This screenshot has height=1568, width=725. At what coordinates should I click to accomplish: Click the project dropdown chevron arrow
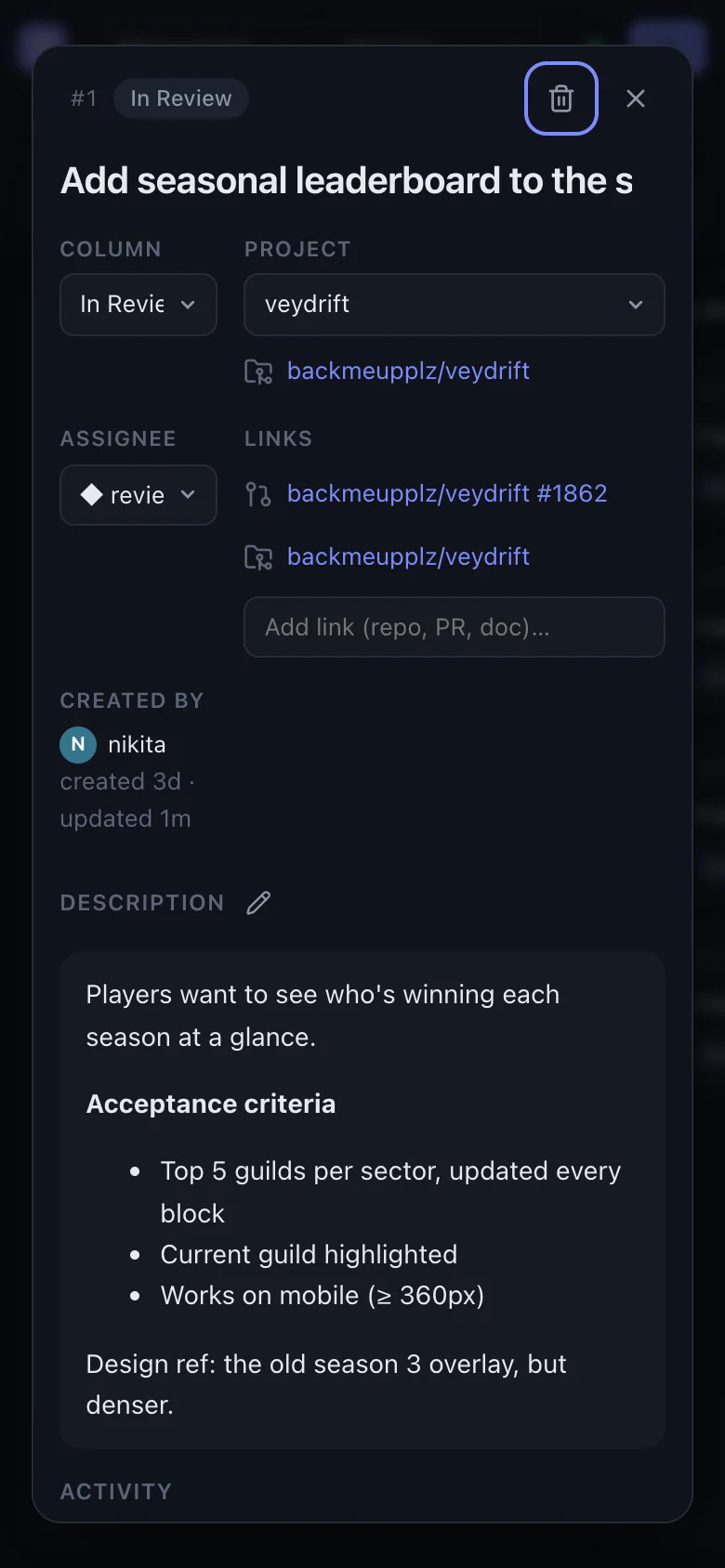tap(636, 305)
